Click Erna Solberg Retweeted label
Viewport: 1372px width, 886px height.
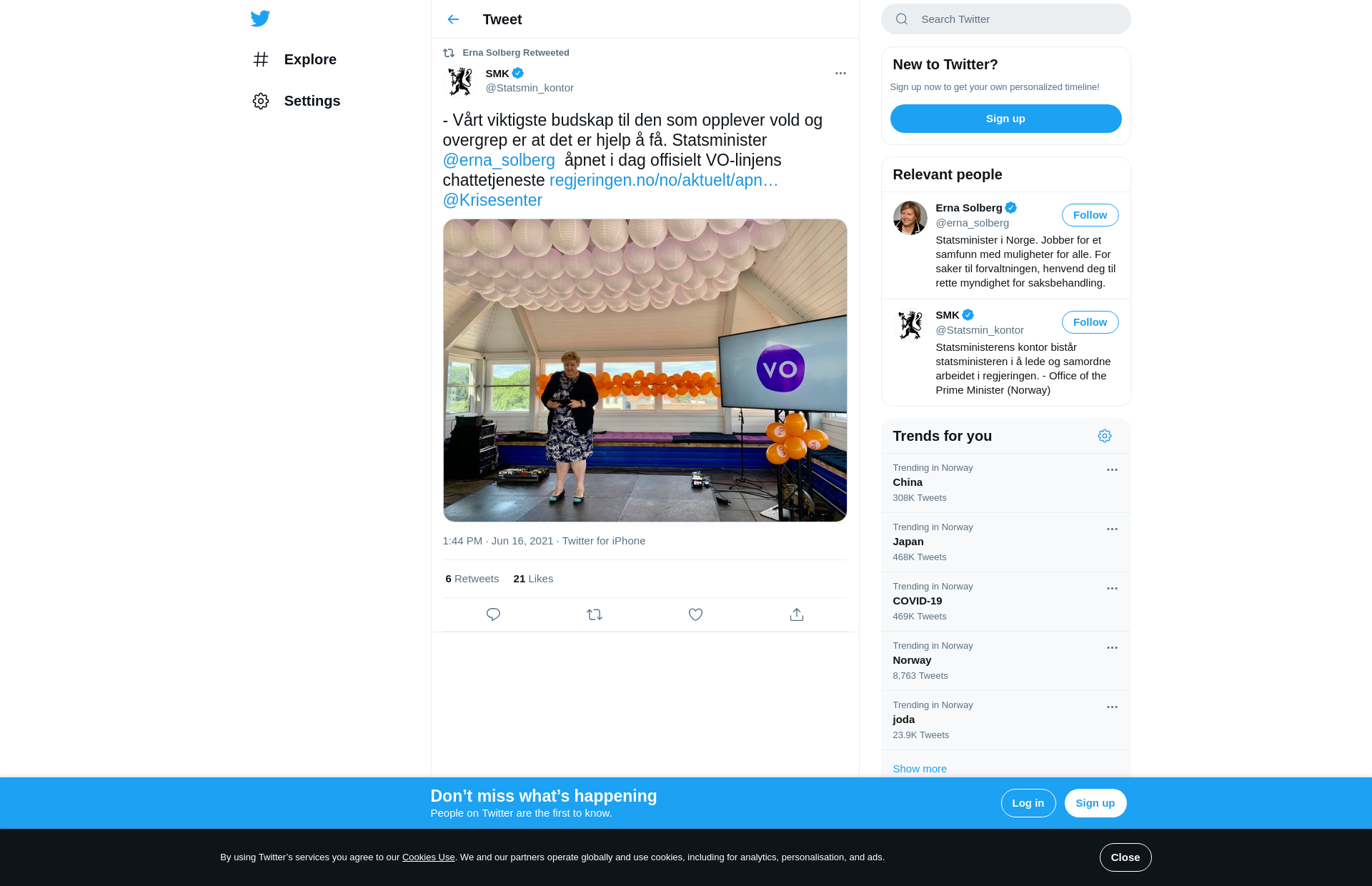[x=515, y=53]
